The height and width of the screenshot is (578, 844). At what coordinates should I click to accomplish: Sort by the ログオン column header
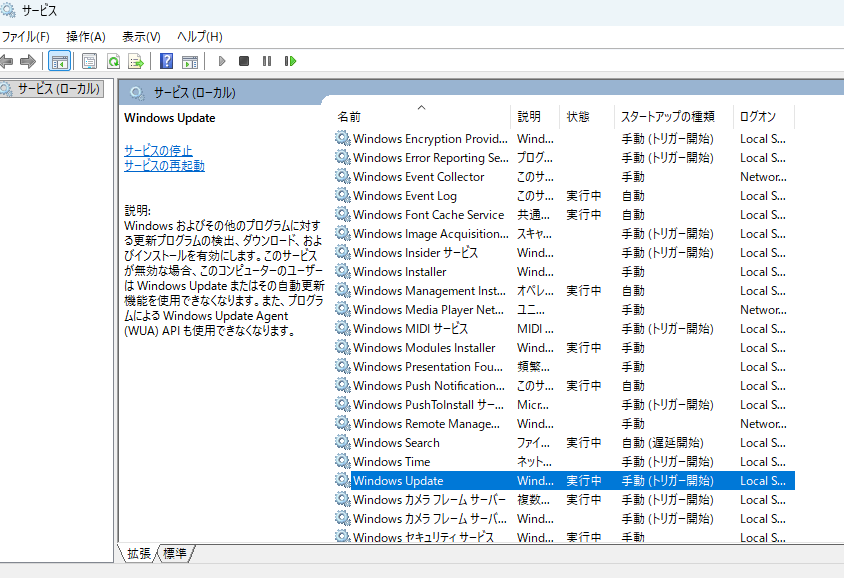[763, 116]
